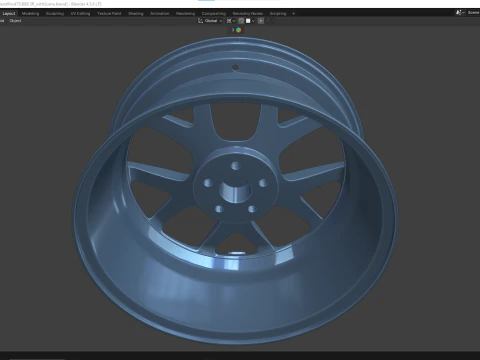Switch to the Layout workspace tab
480x360 pixels.
tap(9, 14)
